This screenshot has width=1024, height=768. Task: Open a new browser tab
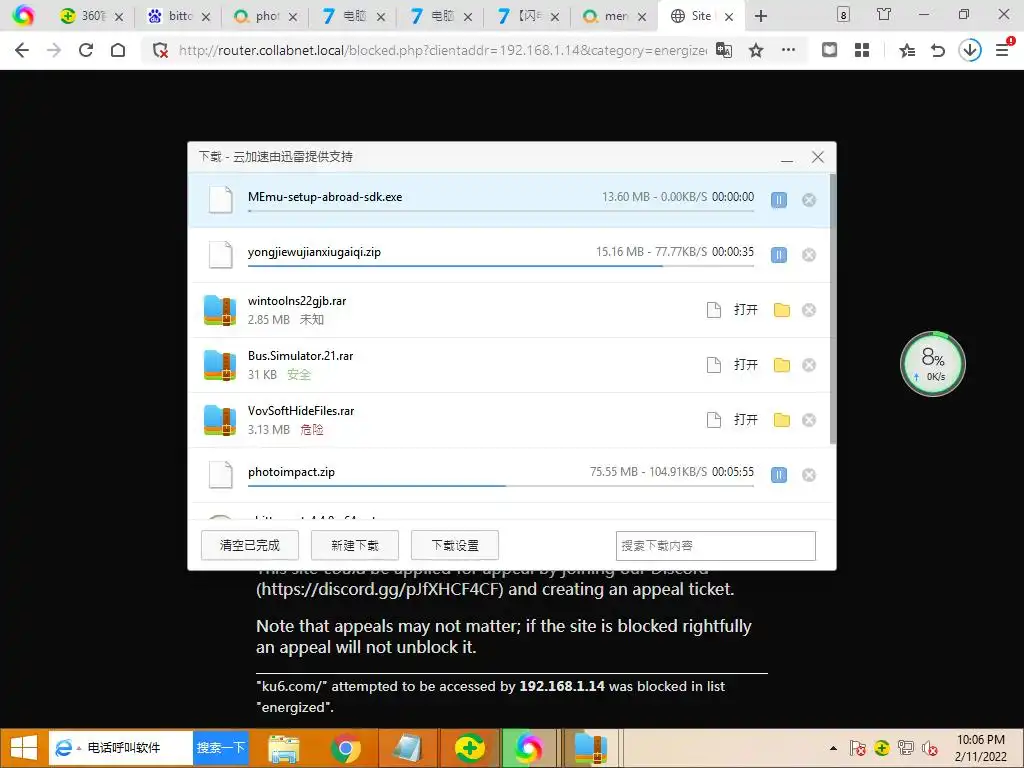point(761,16)
